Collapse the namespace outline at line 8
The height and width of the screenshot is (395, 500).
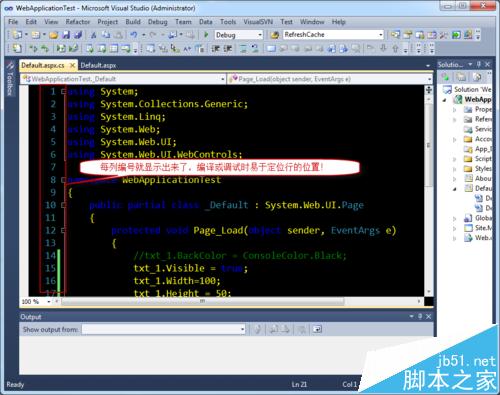(63, 180)
